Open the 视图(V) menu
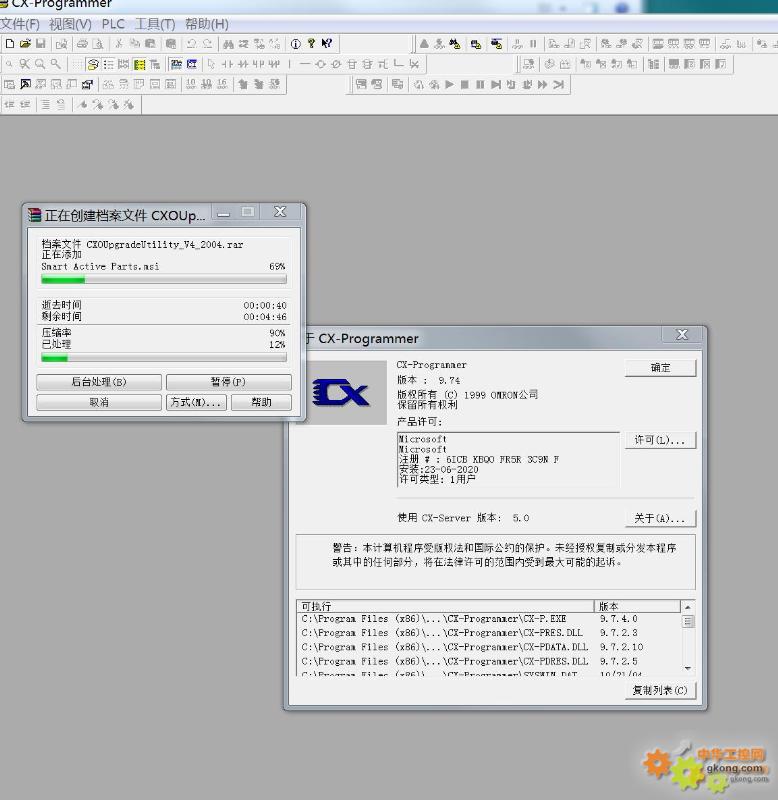This screenshot has width=778, height=800. (x=70, y=24)
